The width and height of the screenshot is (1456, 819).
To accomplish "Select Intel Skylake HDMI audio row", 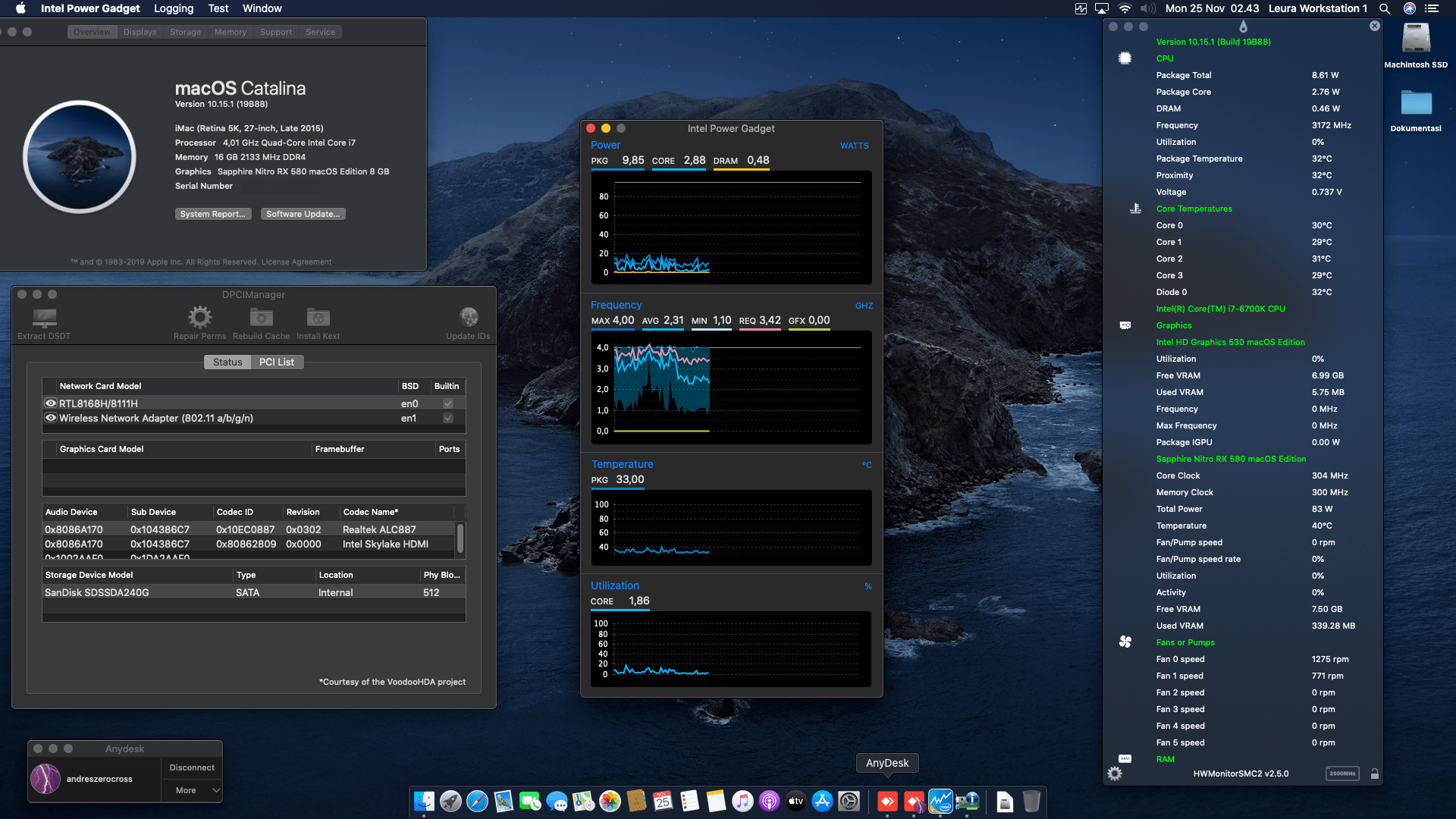I will (x=249, y=544).
